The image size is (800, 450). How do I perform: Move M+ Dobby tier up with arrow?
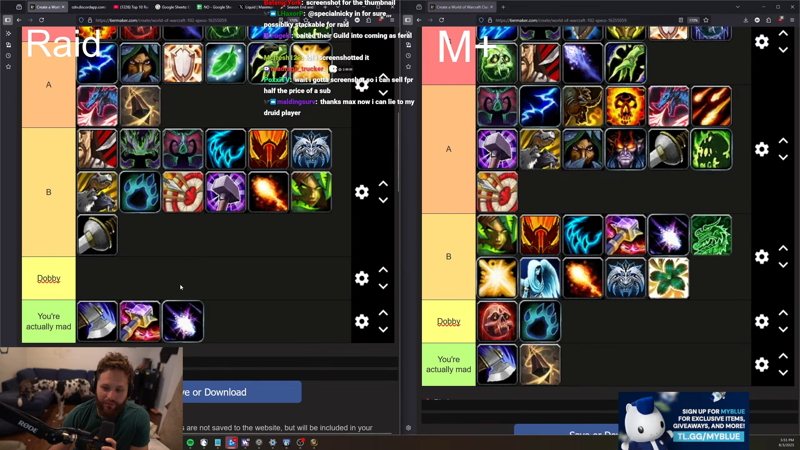click(x=783, y=313)
